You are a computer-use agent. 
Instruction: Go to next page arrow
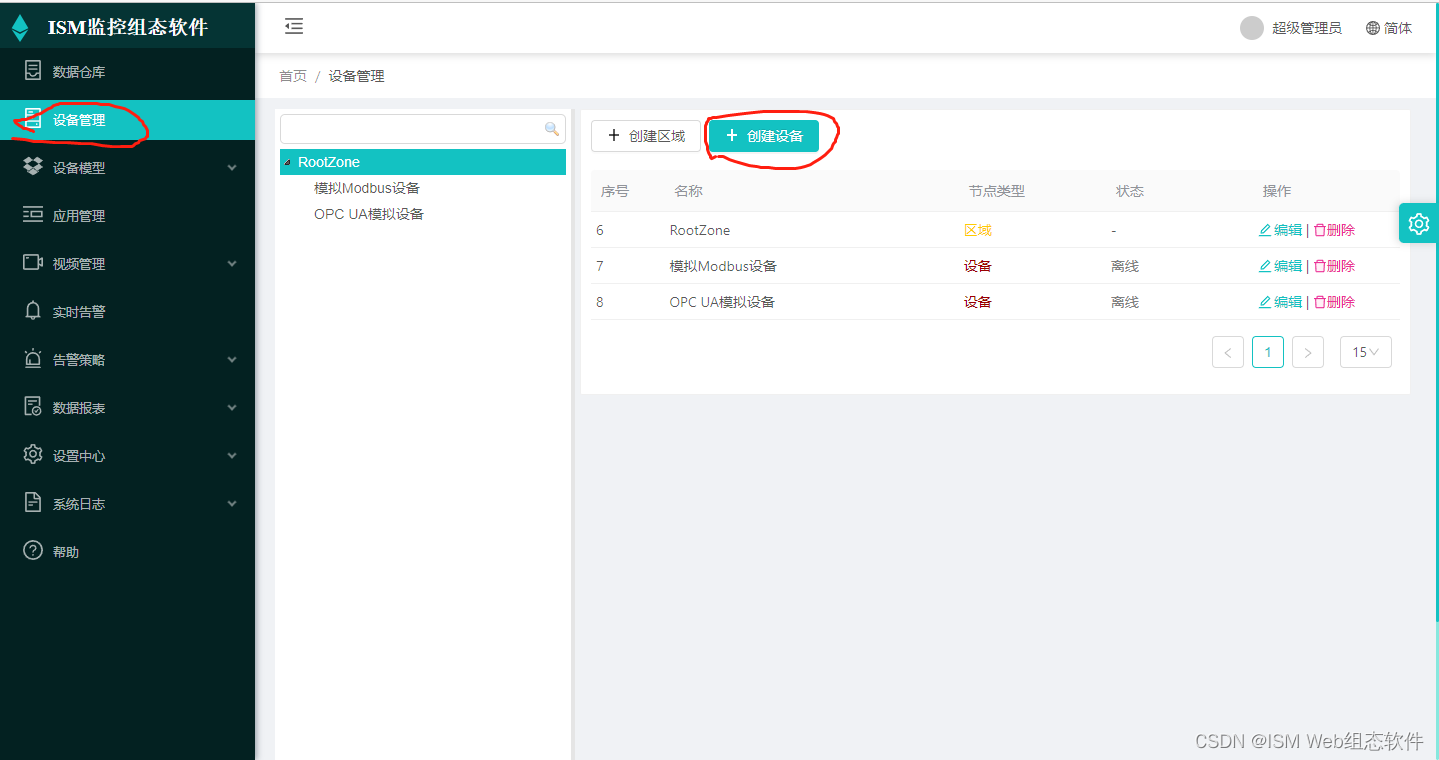click(1308, 352)
